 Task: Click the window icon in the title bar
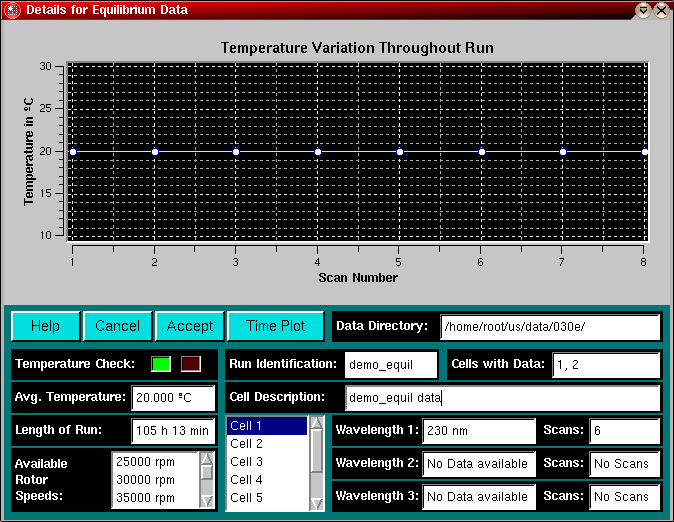click(12, 10)
